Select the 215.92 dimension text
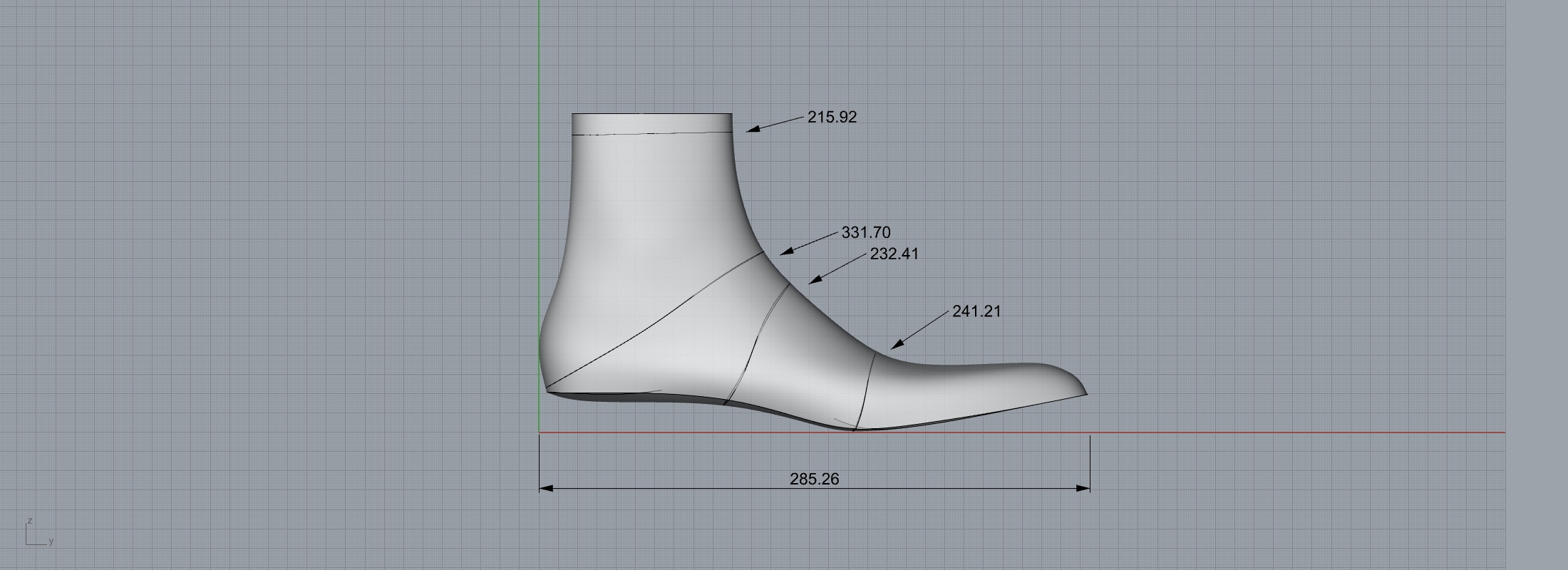The image size is (1568, 570). (832, 117)
